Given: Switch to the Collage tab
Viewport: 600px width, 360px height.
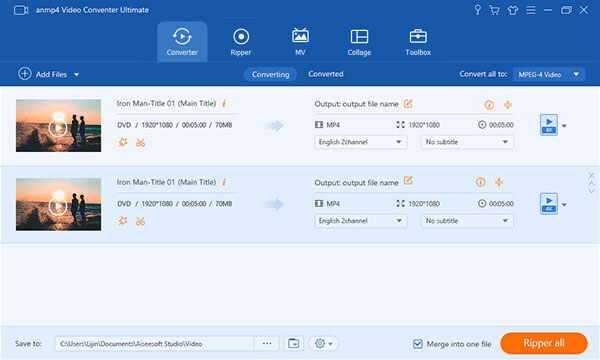Looking at the screenshot, I should tap(359, 42).
